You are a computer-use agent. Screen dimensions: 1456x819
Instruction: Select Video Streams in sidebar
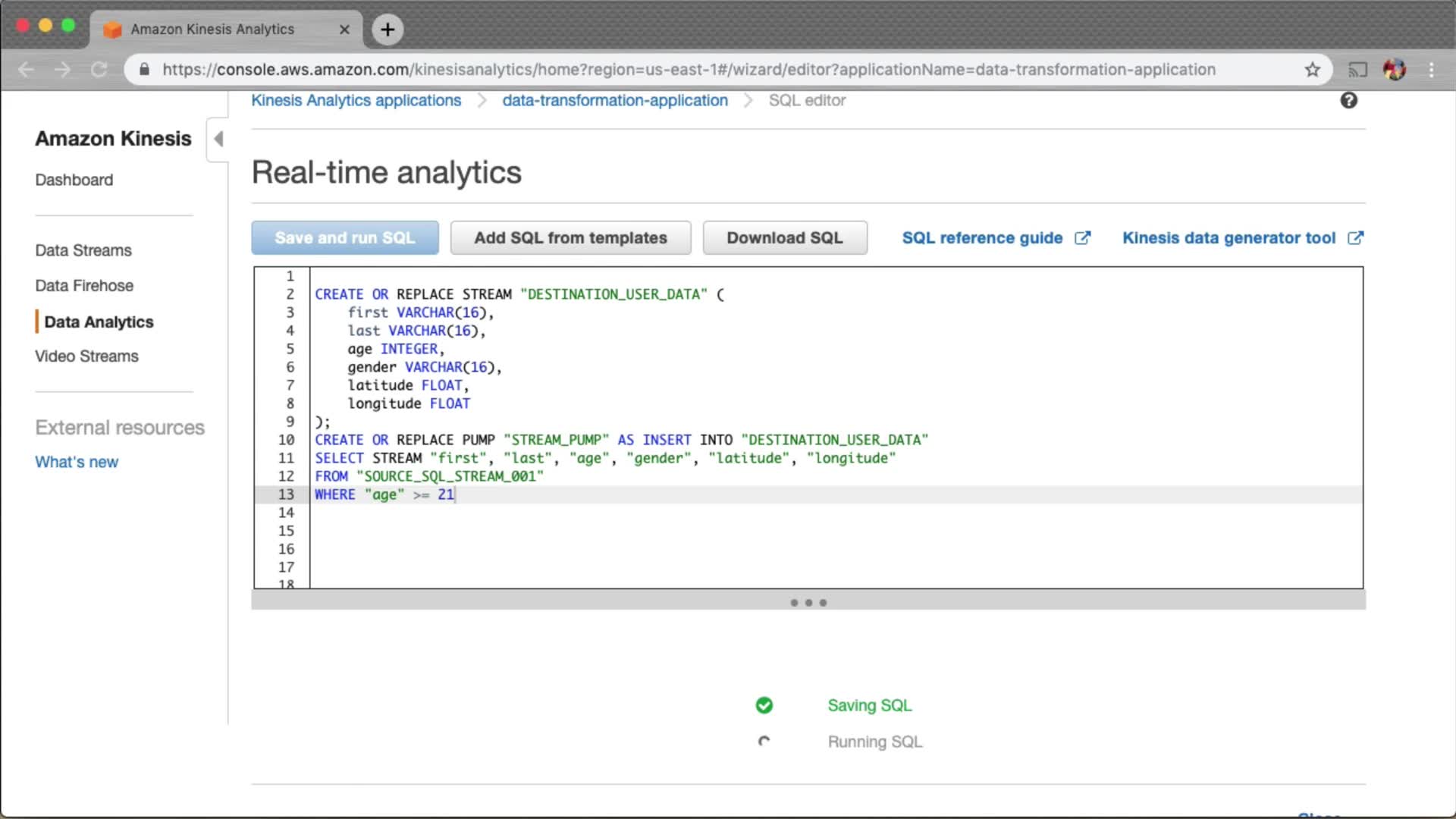pyautogui.click(x=86, y=356)
